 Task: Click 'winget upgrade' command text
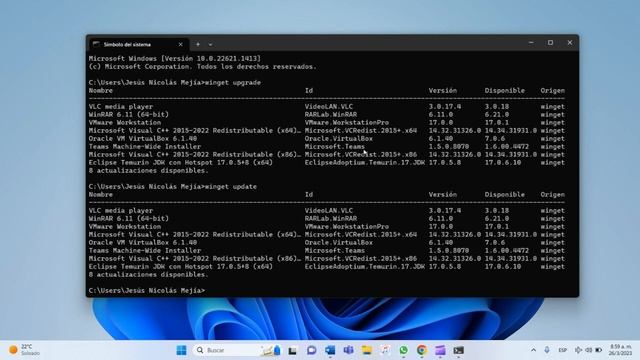[x=233, y=82]
